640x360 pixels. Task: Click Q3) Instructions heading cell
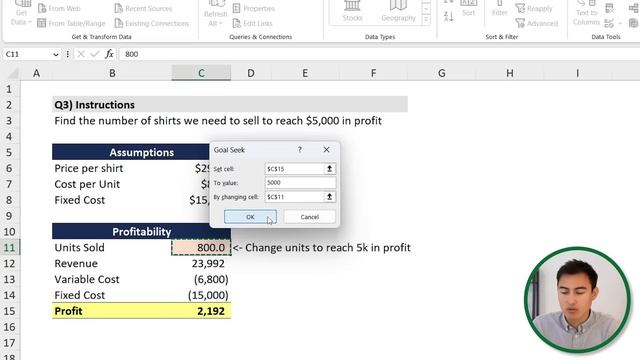coord(230,104)
